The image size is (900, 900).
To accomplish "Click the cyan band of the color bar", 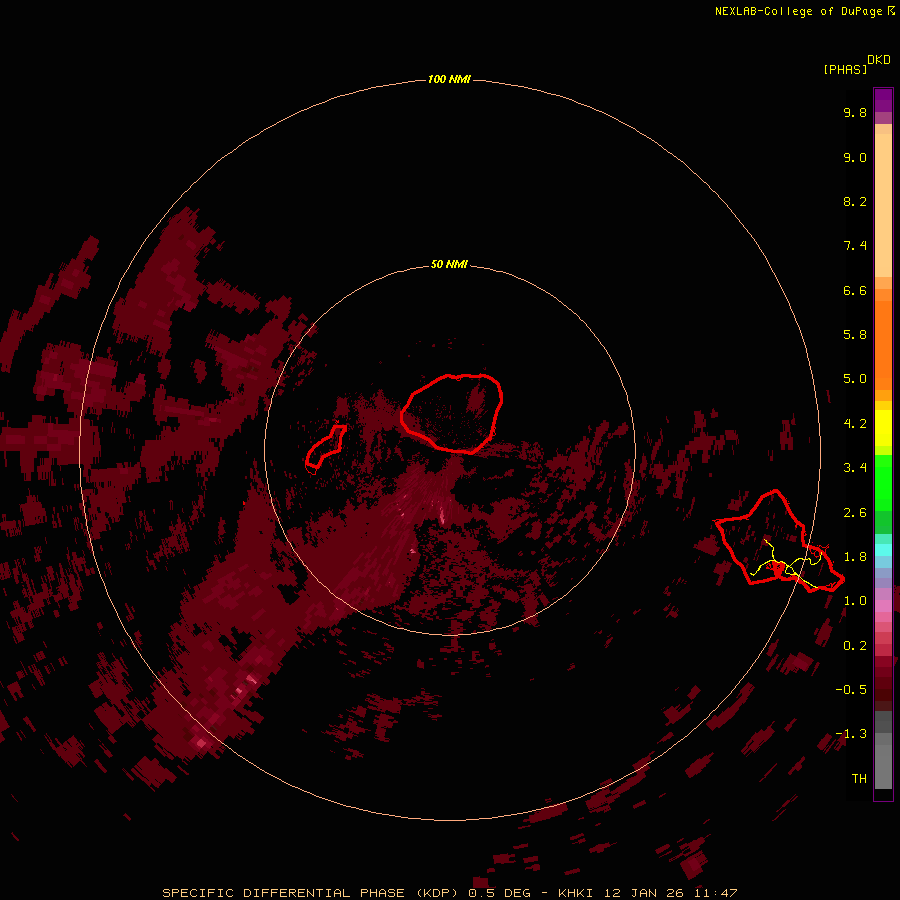I will pos(883,549).
